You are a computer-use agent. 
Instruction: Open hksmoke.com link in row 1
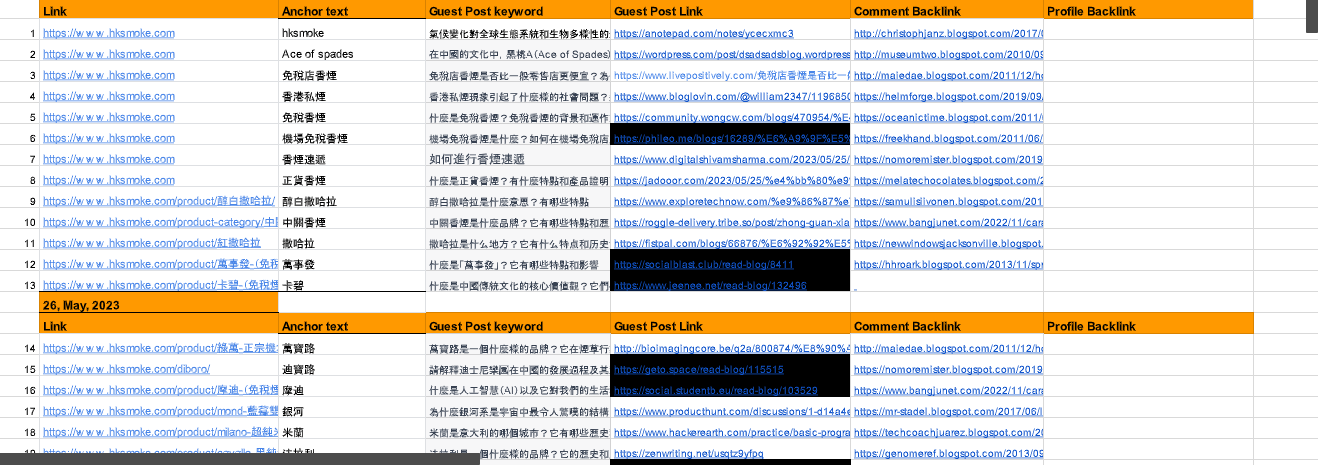coord(109,33)
